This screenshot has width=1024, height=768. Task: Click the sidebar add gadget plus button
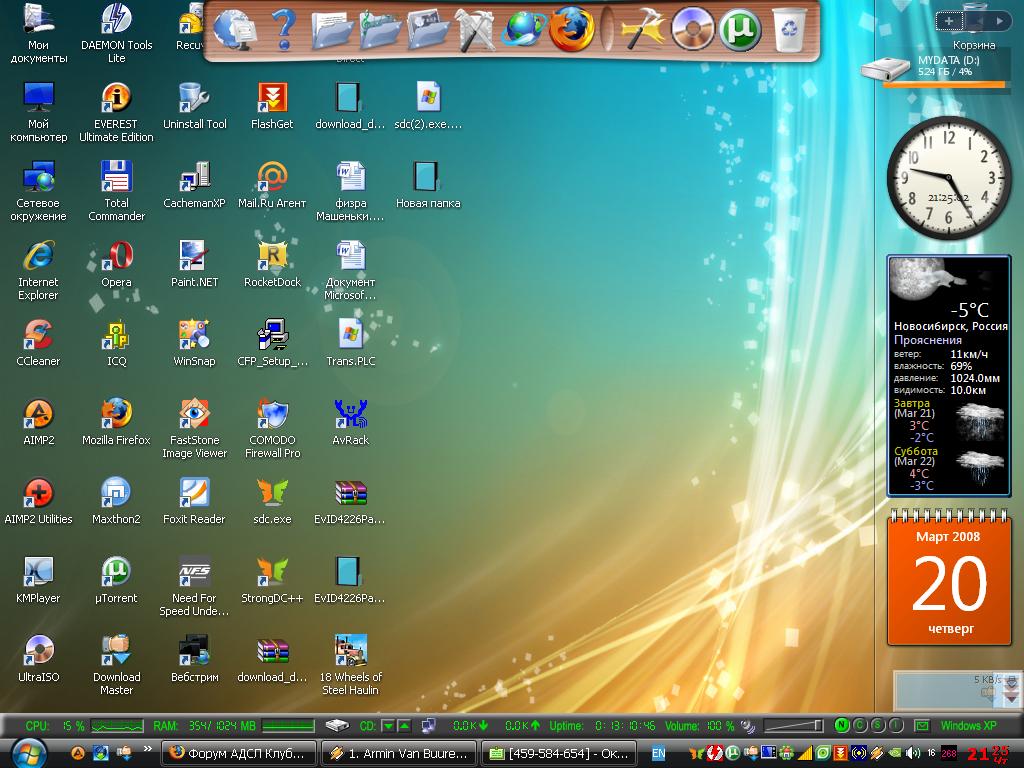pos(949,20)
